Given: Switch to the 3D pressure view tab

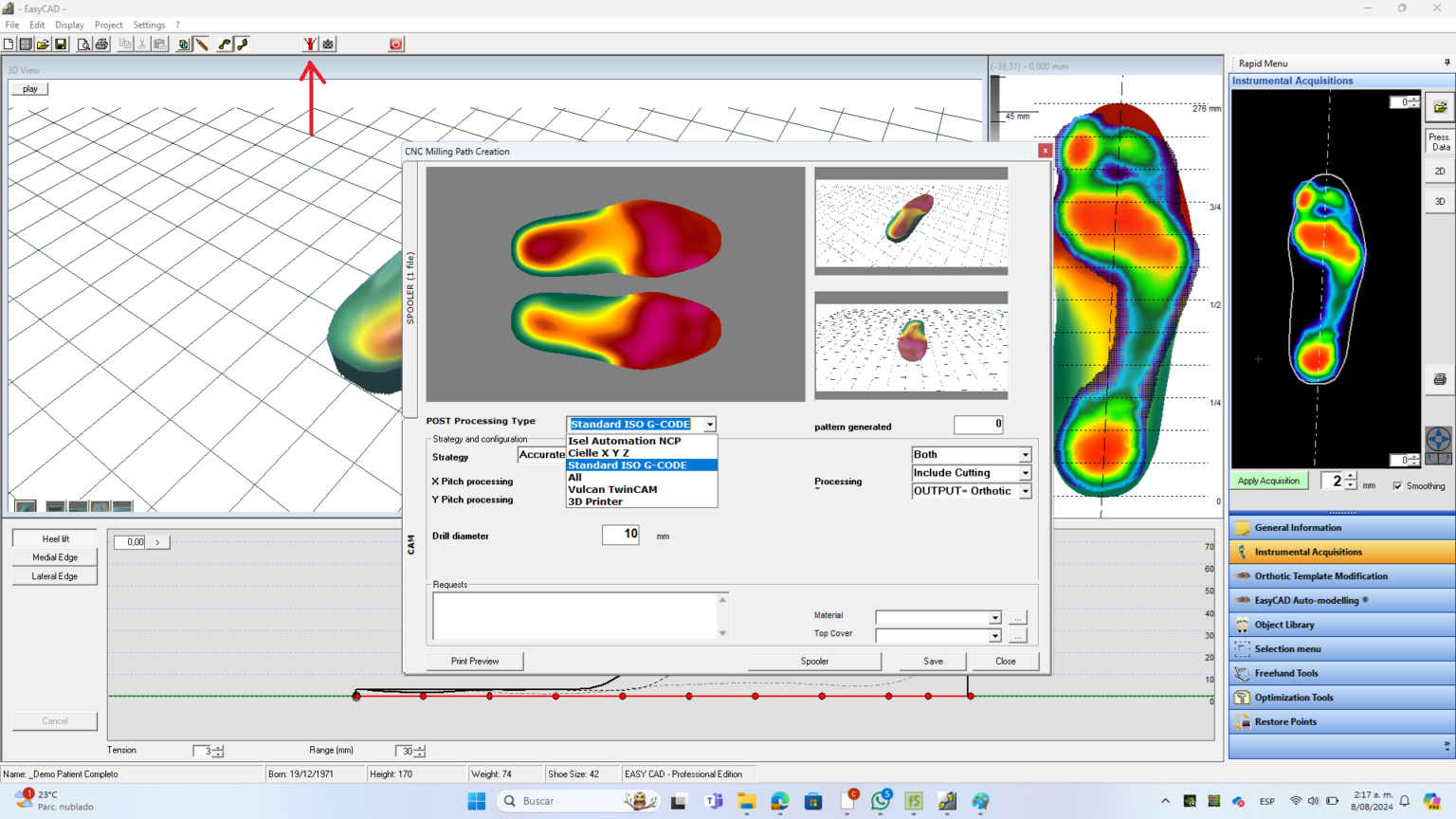Looking at the screenshot, I should pos(1439,201).
